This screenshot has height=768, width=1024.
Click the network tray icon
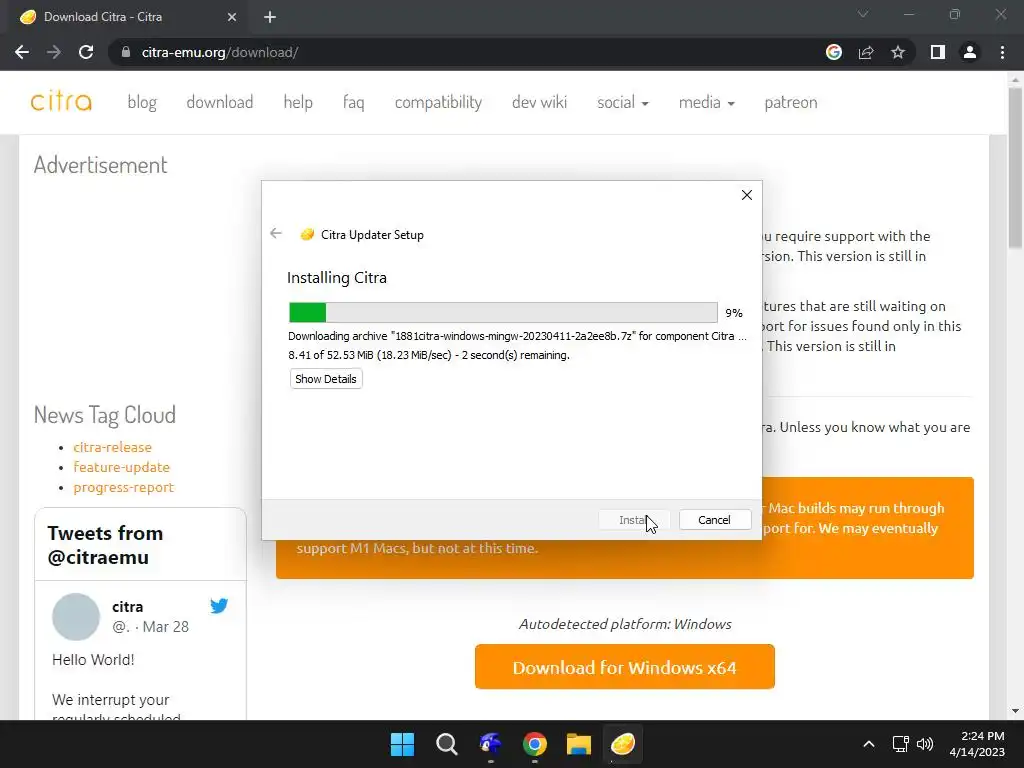click(901, 744)
